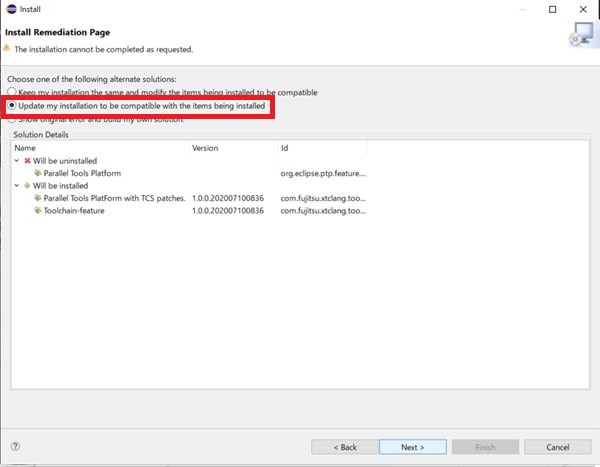600x467 pixels.
Task: Click the red X uninstall icon
Action: pyautogui.click(x=26, y=160)
